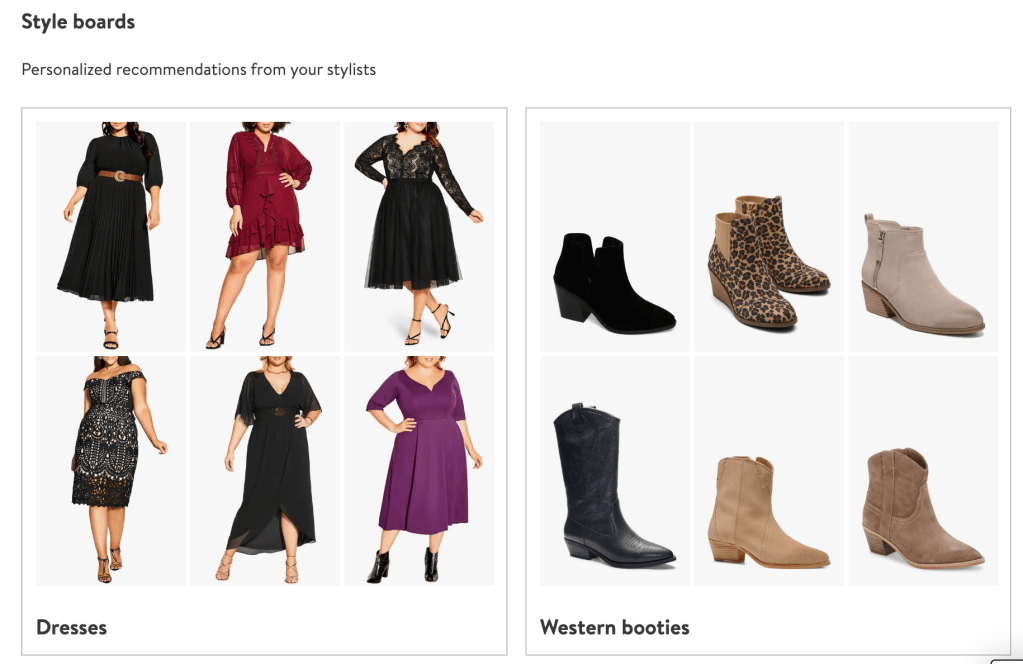
Task: Click the brown belt on pleated dress
Action: [120, 176]
